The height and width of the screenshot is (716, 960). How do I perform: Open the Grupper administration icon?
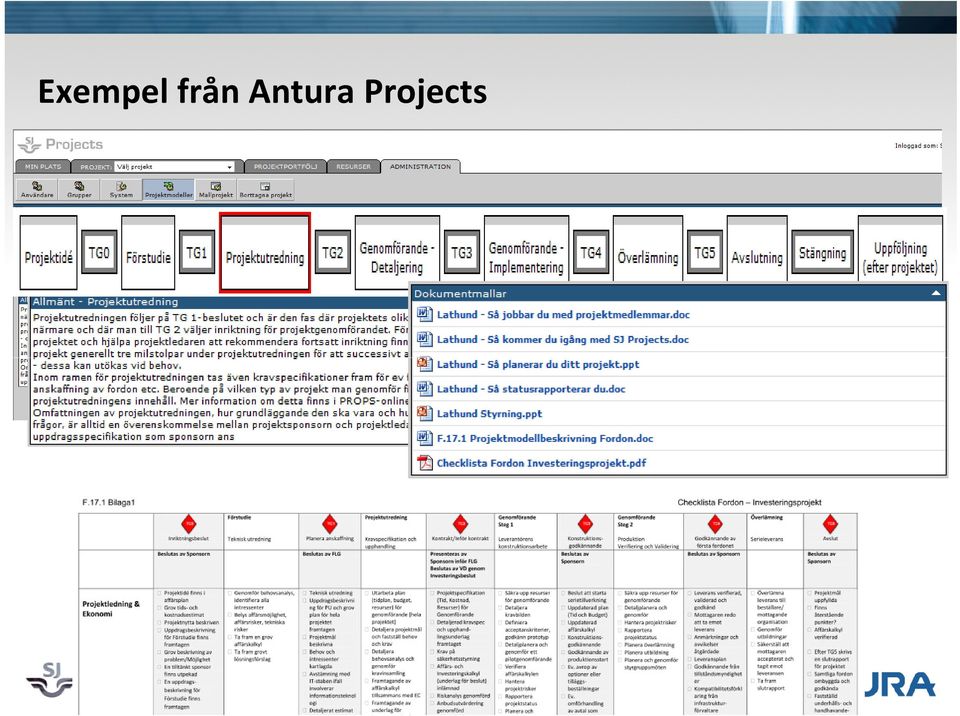tap(79, 189)
